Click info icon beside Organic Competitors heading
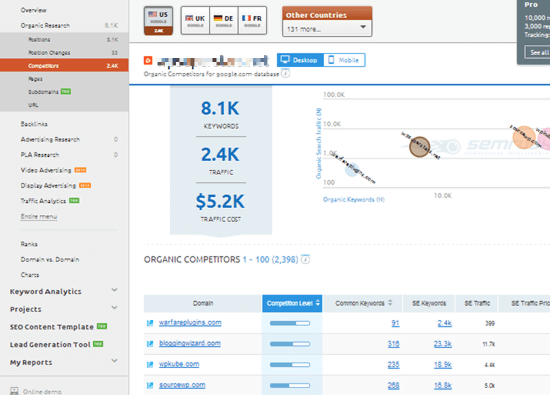The width and height of the screenshot is (550, 395). pyautogui.click(x=306, y=260)
